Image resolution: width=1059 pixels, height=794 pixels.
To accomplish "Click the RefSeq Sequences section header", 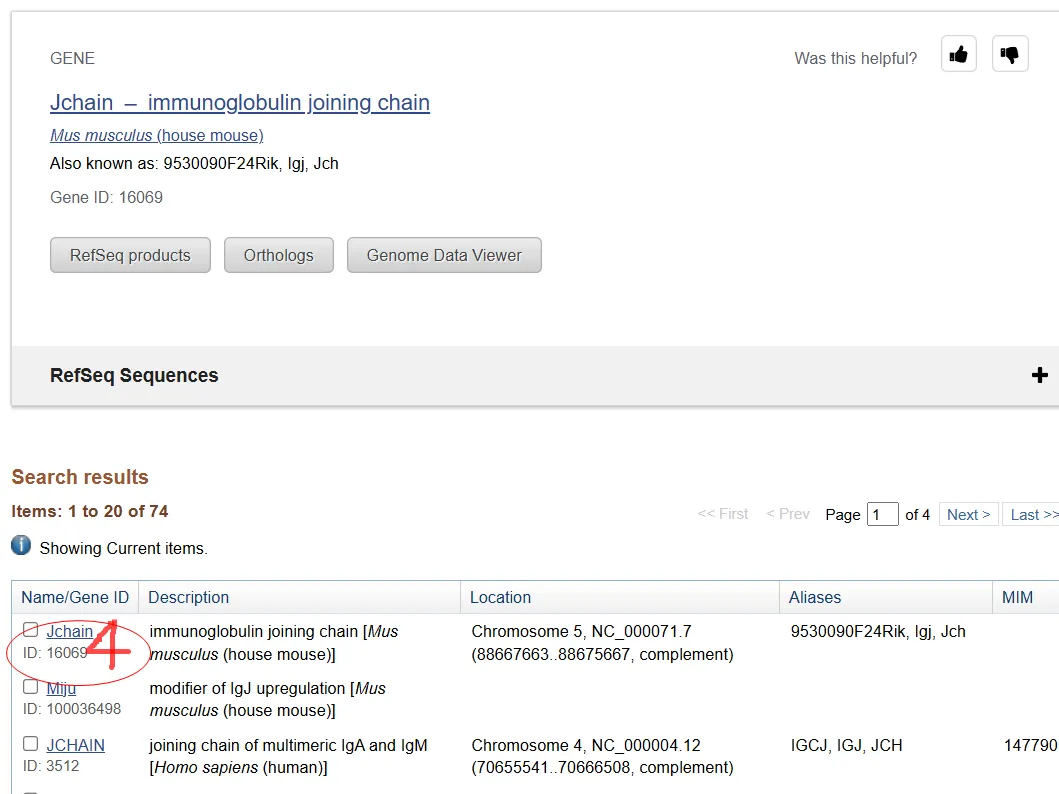I will tap(134, 375).
